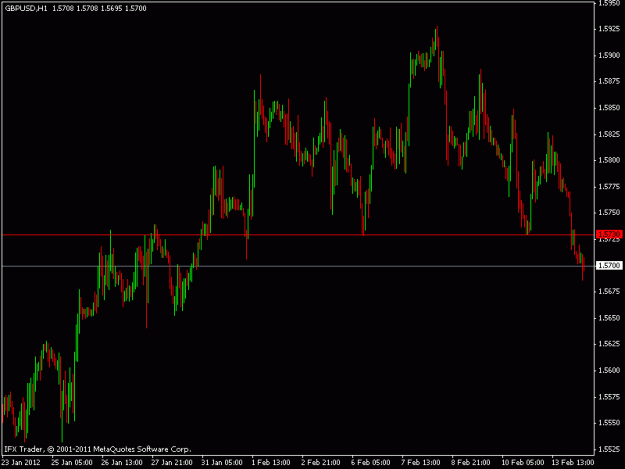Click the 1.5525 price scale value
The width and height of the screenshot is (625, 469).
[x=609, y=449]
